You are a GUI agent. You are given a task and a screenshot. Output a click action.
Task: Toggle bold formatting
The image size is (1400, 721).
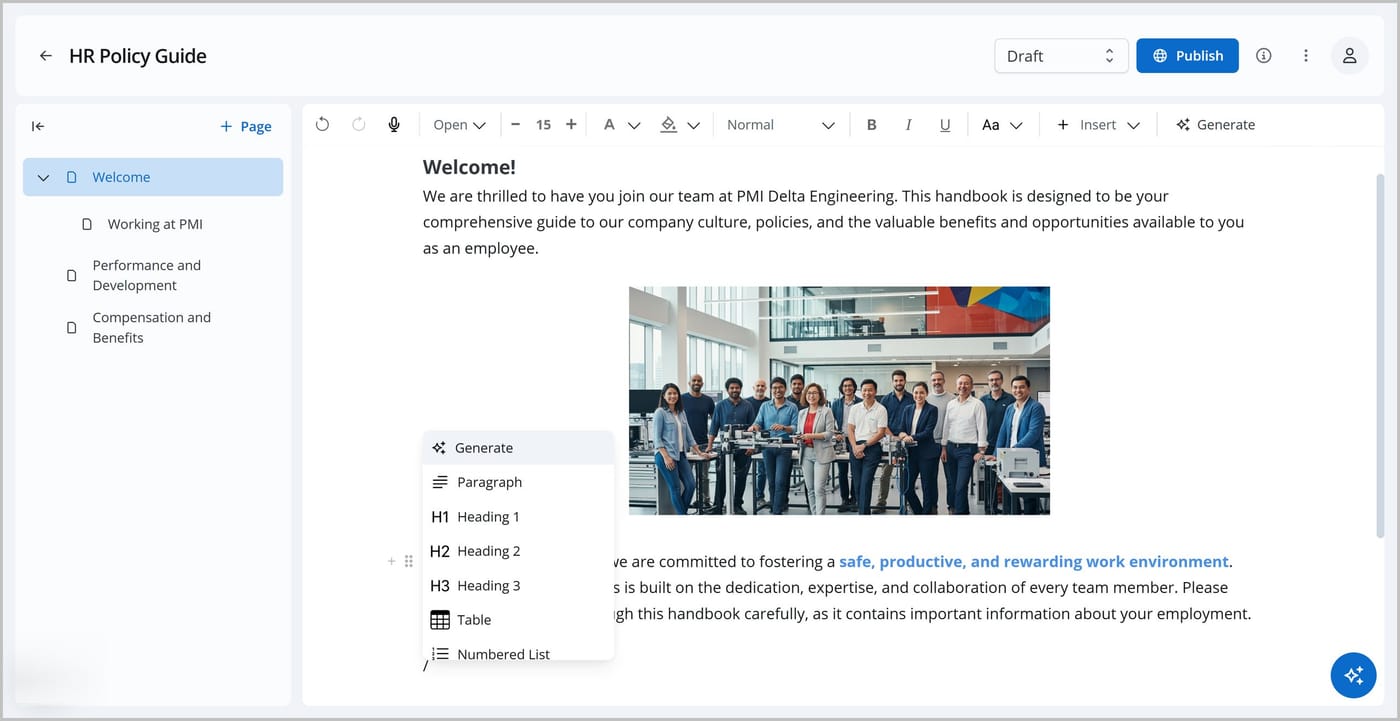tap(871, 125)
